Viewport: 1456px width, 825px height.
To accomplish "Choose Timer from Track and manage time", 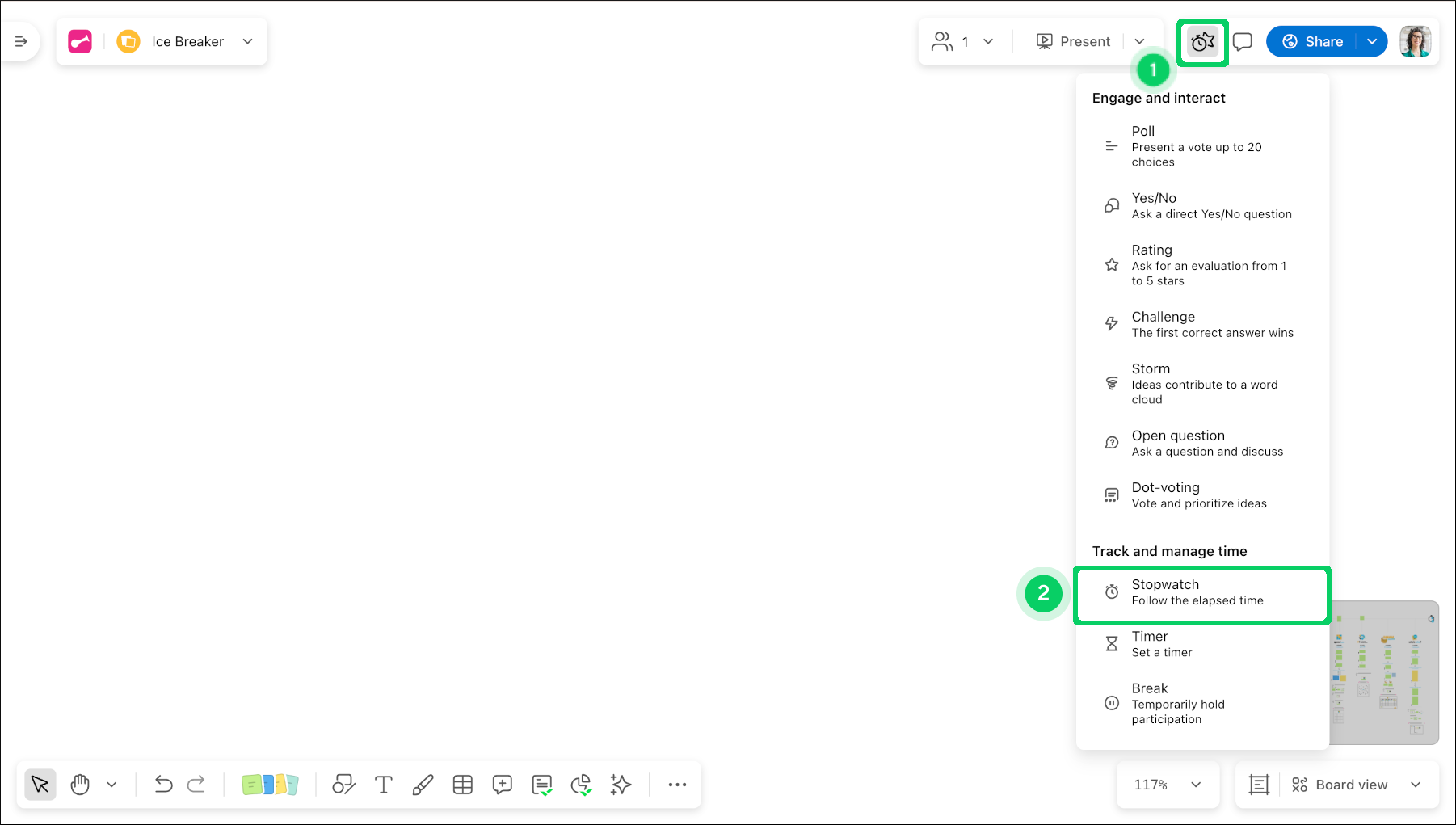I will click(x=1161, y=643).
